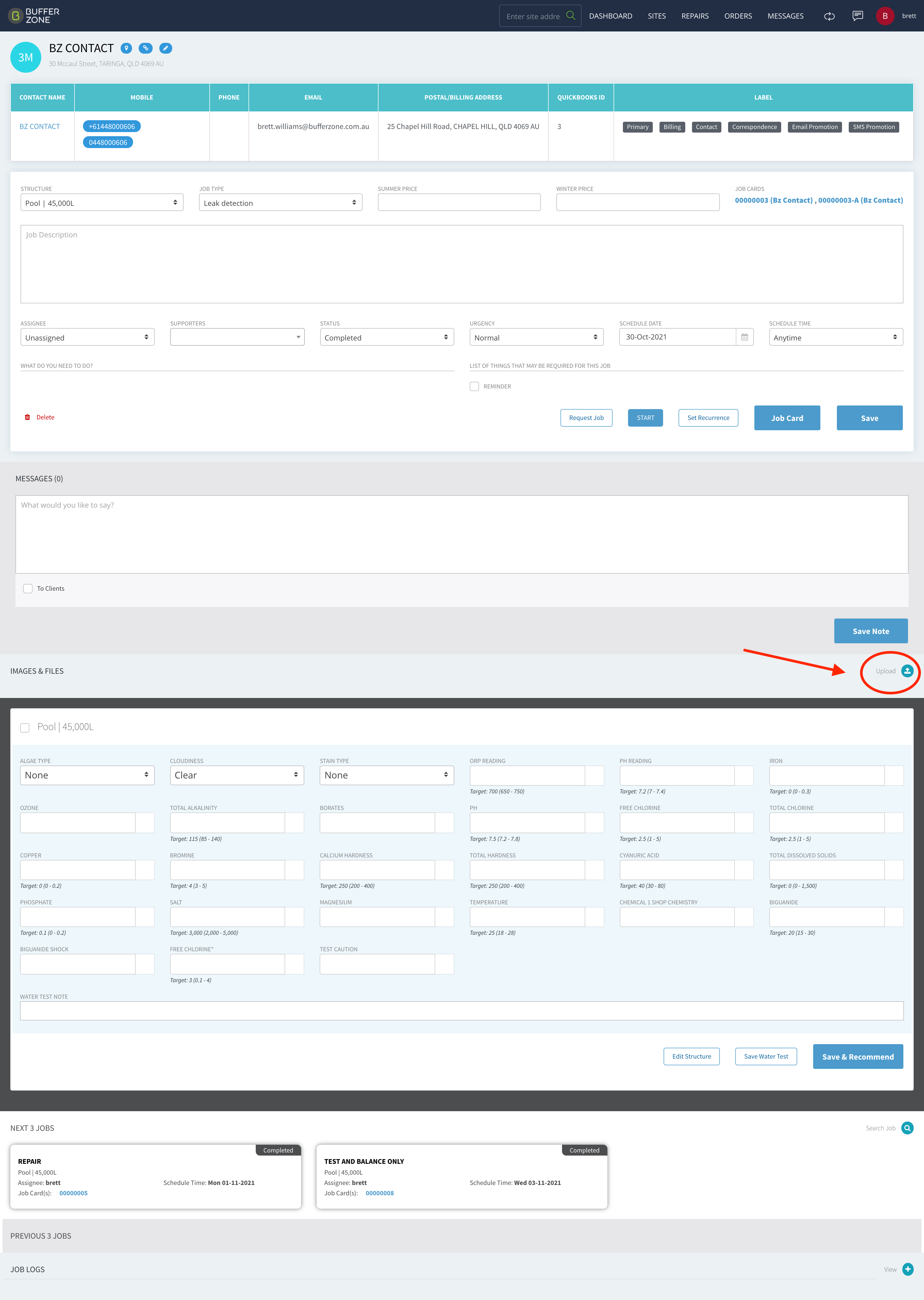Click the search magnifier icon in header
924x1300 pixels.
click(x=571, y=15)
